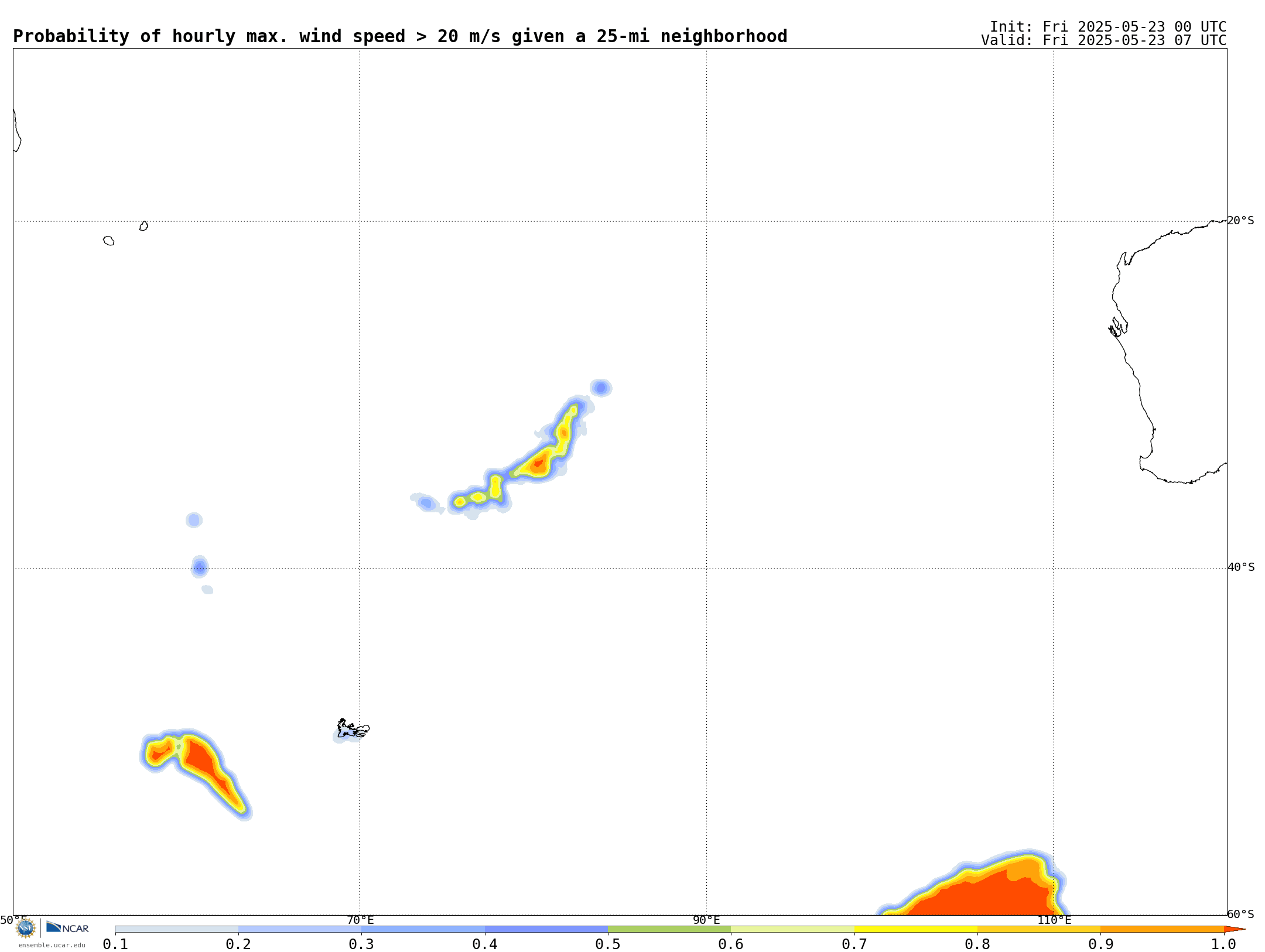The height and width of the screenshot is (952, 1265).
Task: Pick the orange 0.9–1.0 colorbar segment
Action: point(1162,929)
